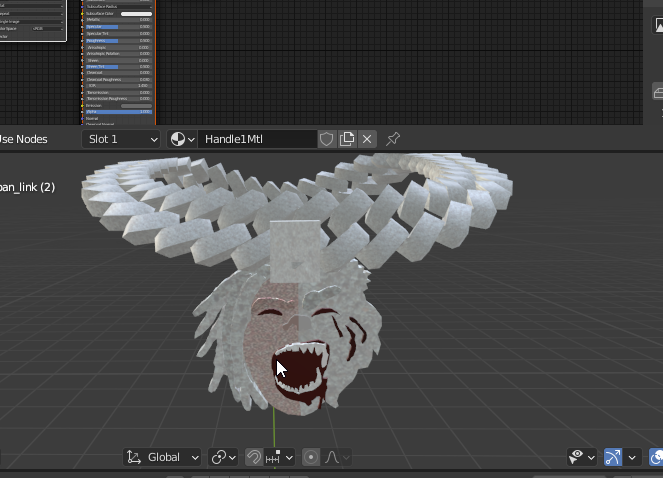Viewport: 663px width, 478px height.
Task: Adjust the Roughness slider
Action: [x=118, y=41]
